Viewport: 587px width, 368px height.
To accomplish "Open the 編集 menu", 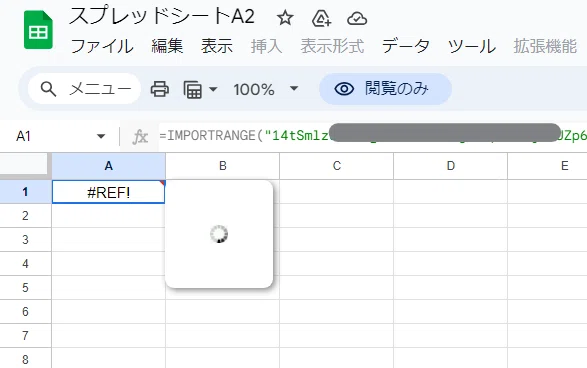I will tap(167, 46).
